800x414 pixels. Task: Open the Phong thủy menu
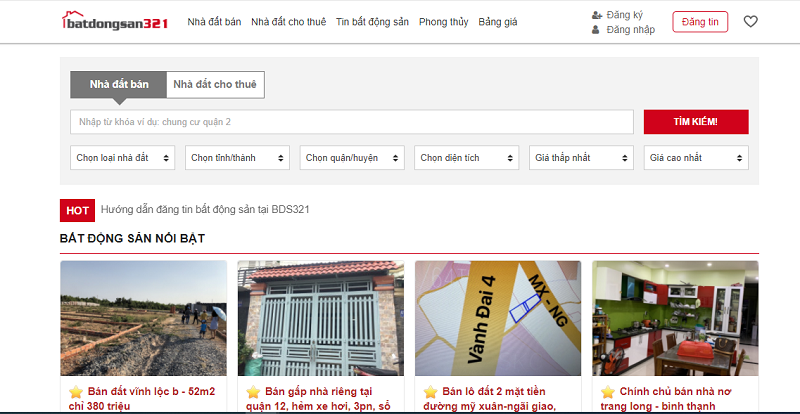tap(443, 22)
